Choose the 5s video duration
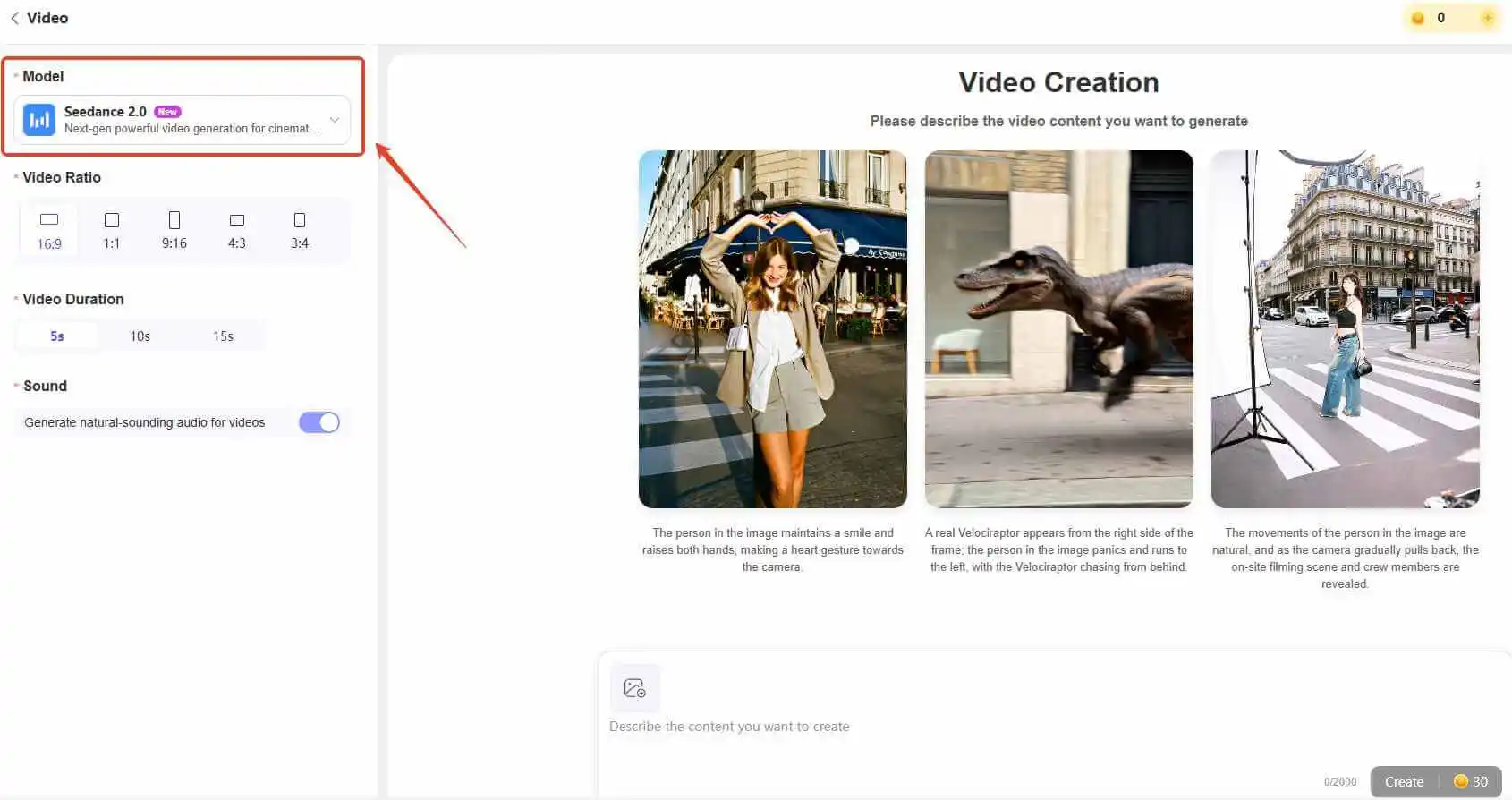The height and width of the screenshot is (800, 1512). [57, 336]
